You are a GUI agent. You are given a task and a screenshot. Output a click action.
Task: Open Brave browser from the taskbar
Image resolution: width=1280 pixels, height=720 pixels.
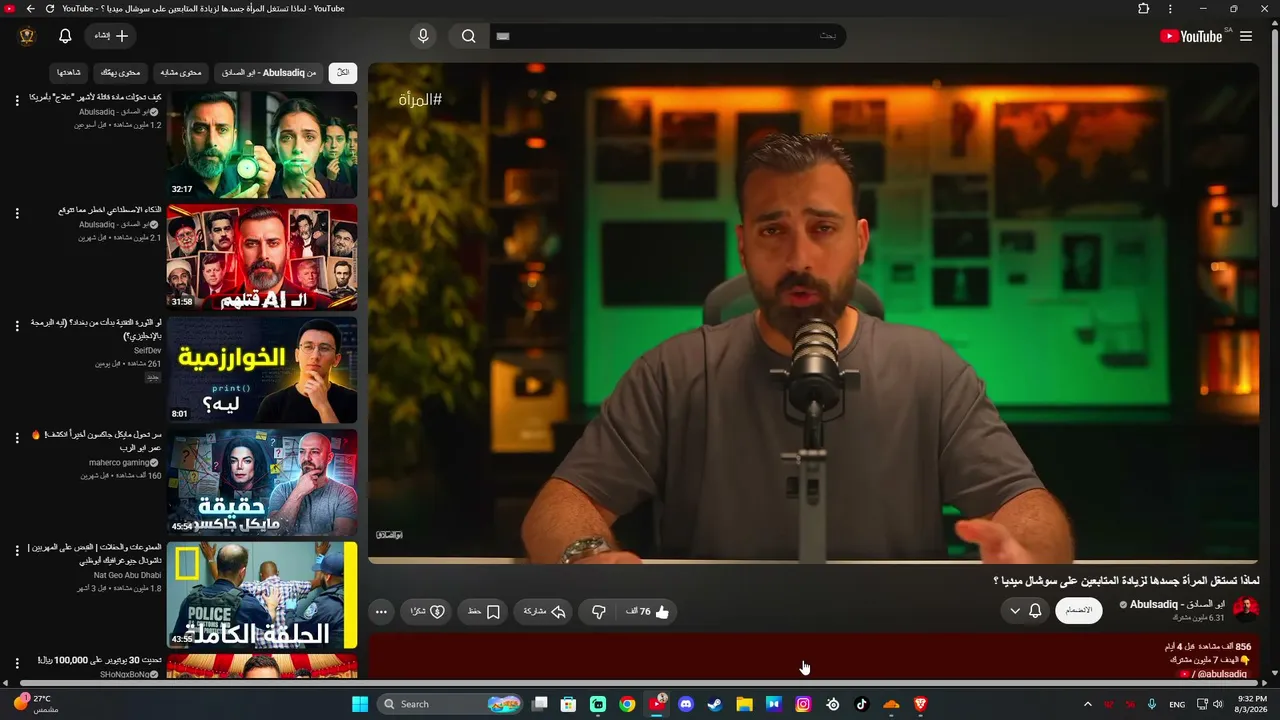pos(920,704)
